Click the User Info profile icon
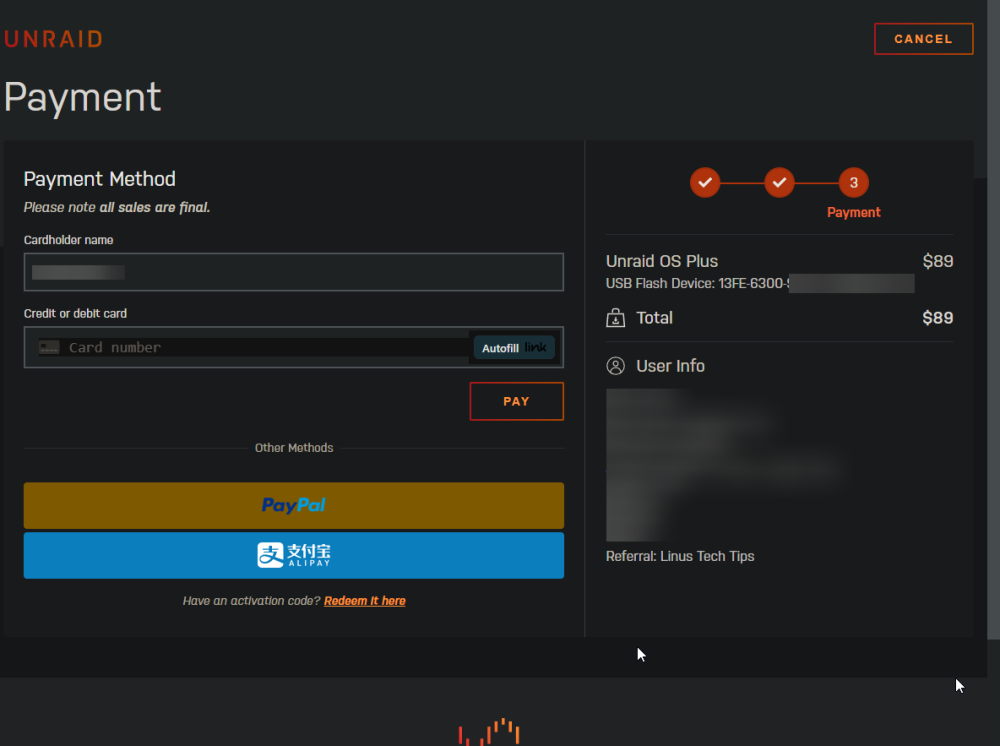 615,366
